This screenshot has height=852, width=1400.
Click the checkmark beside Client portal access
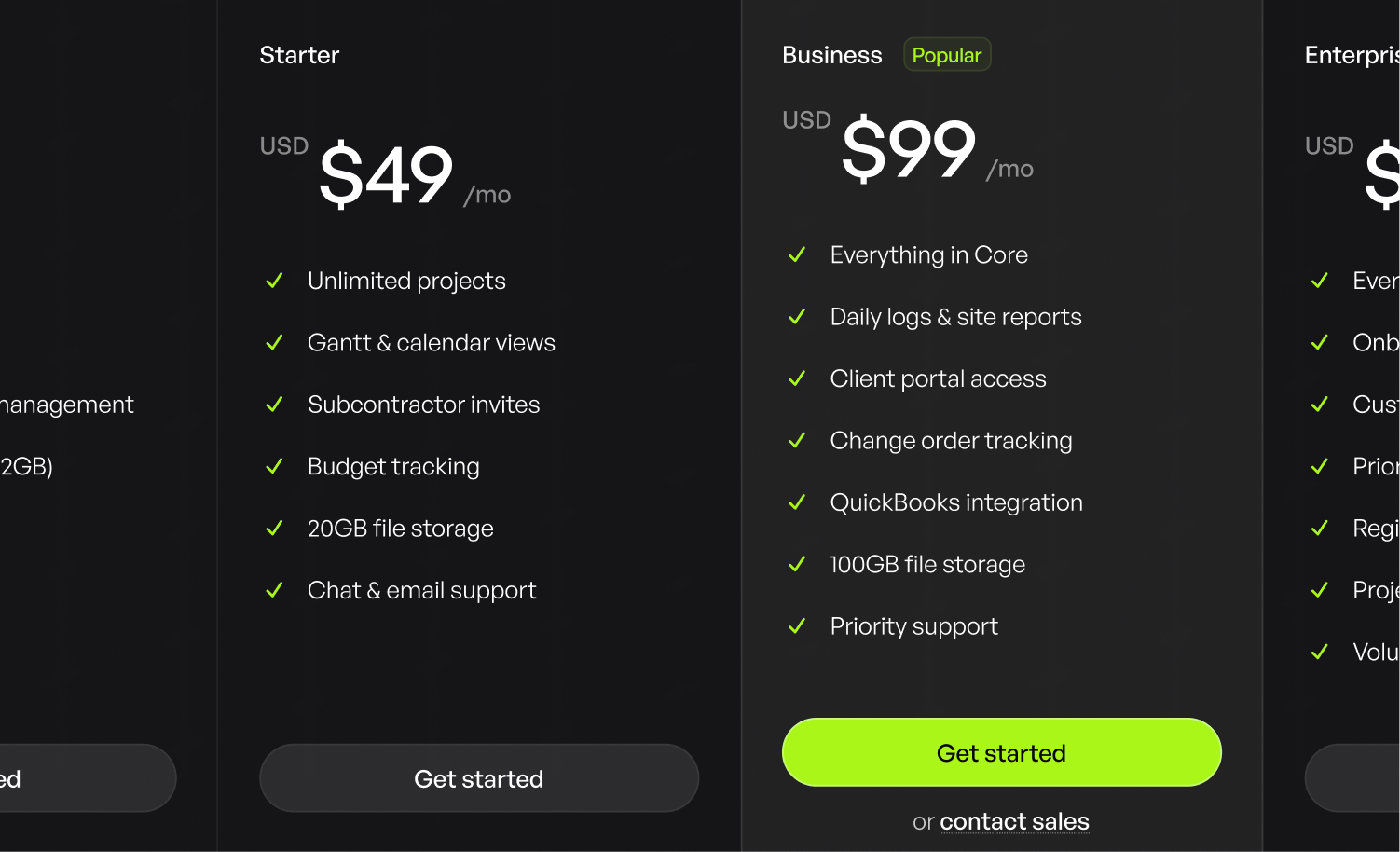(x=797, y=378)
